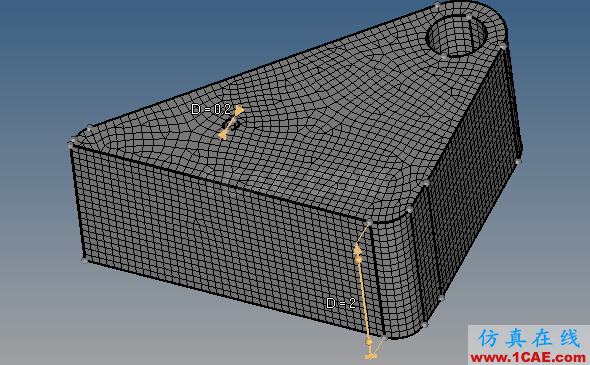Select upper arrowhead of D = 0.2 manipulator
The height and width of the screenshot is (365, 590).
click(239, 111)
